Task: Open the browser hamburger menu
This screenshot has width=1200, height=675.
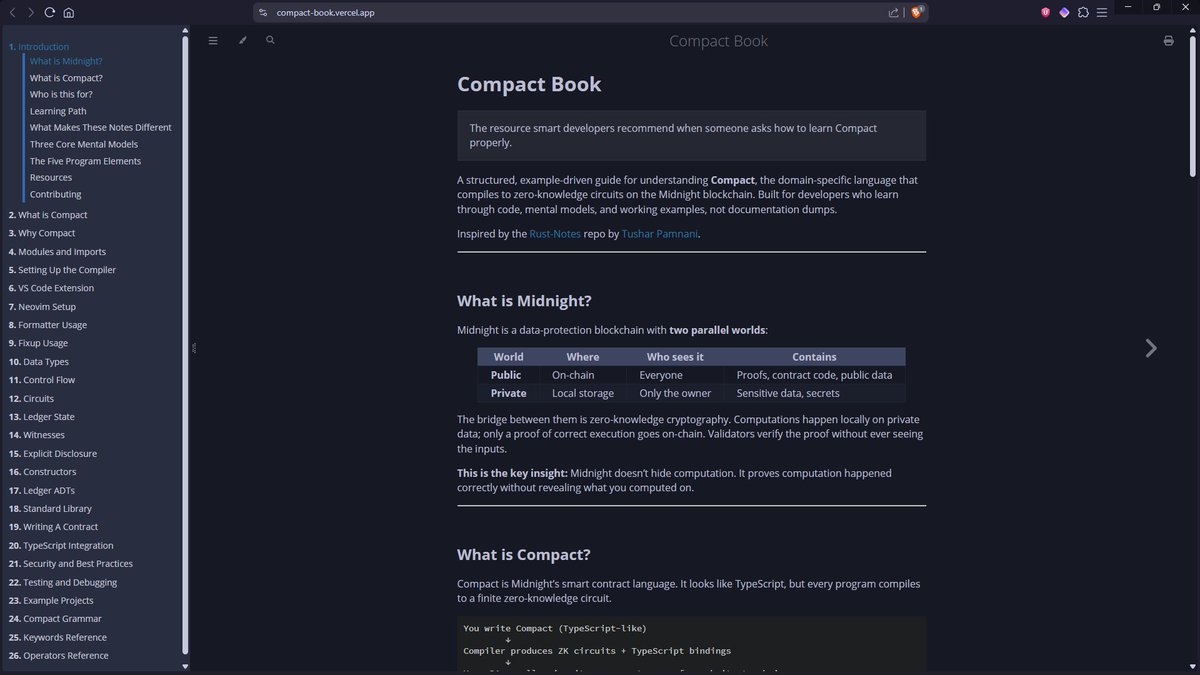Action: click(1101, 13)
